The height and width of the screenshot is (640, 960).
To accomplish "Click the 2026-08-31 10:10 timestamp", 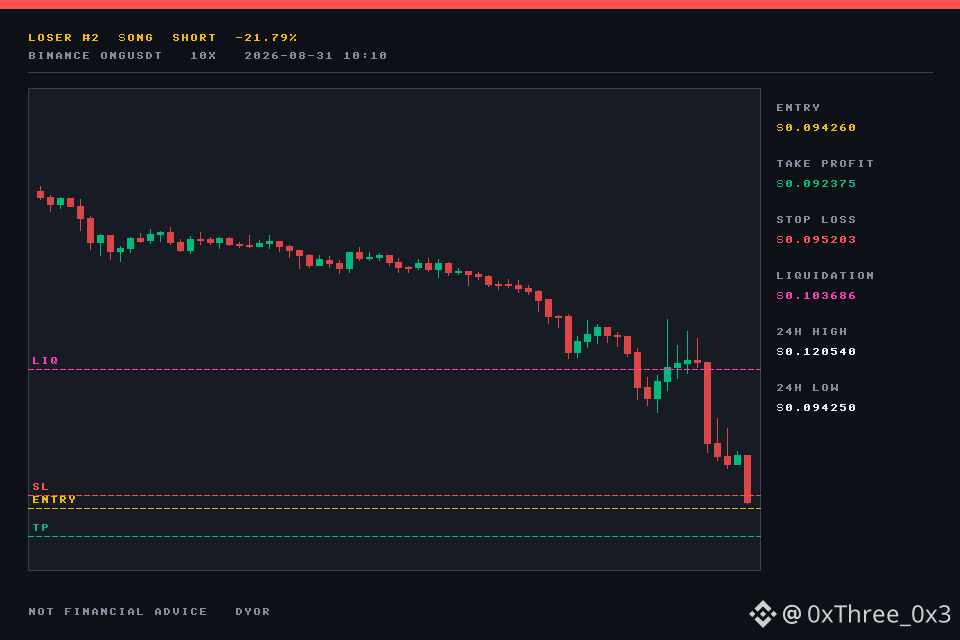I will pyautogui.click(x=315, y=56).
